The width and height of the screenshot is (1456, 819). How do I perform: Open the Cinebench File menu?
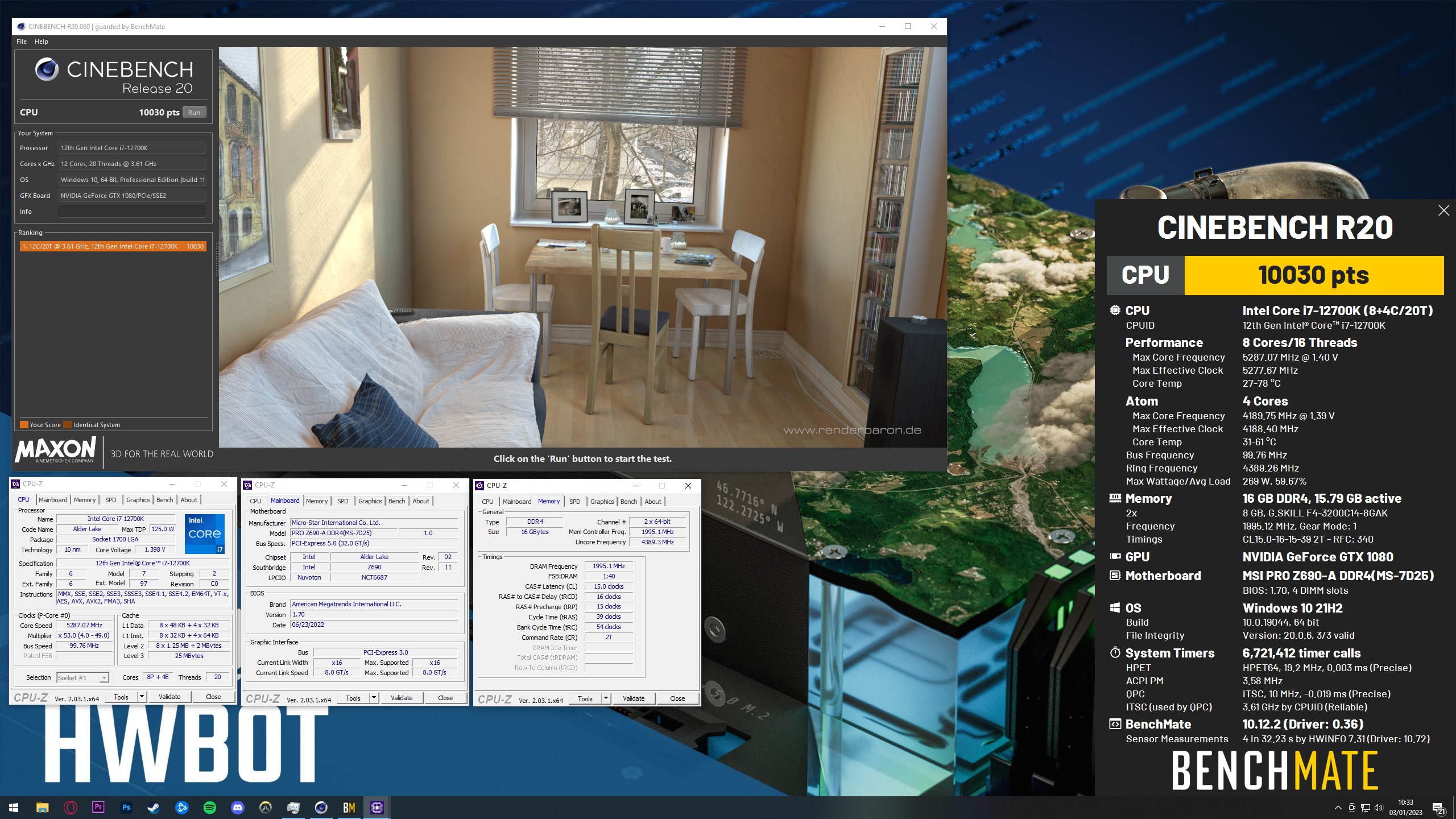[x=22, y=42]
